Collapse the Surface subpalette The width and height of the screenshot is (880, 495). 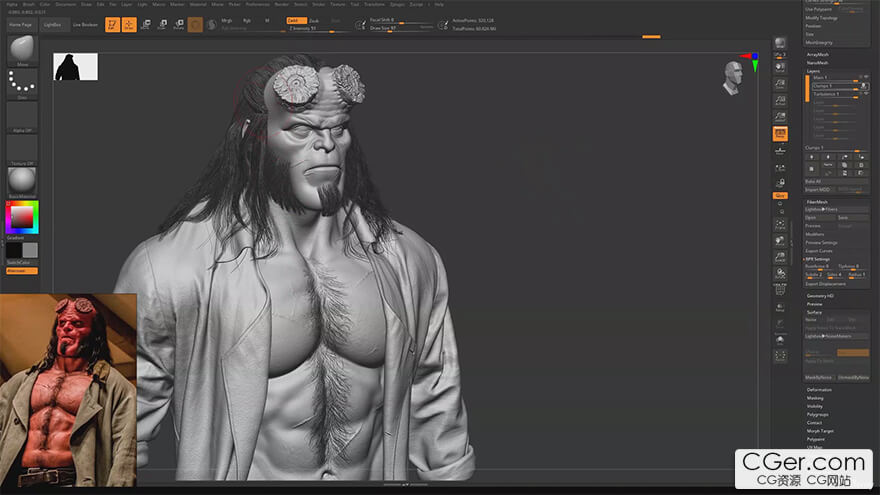814,312
